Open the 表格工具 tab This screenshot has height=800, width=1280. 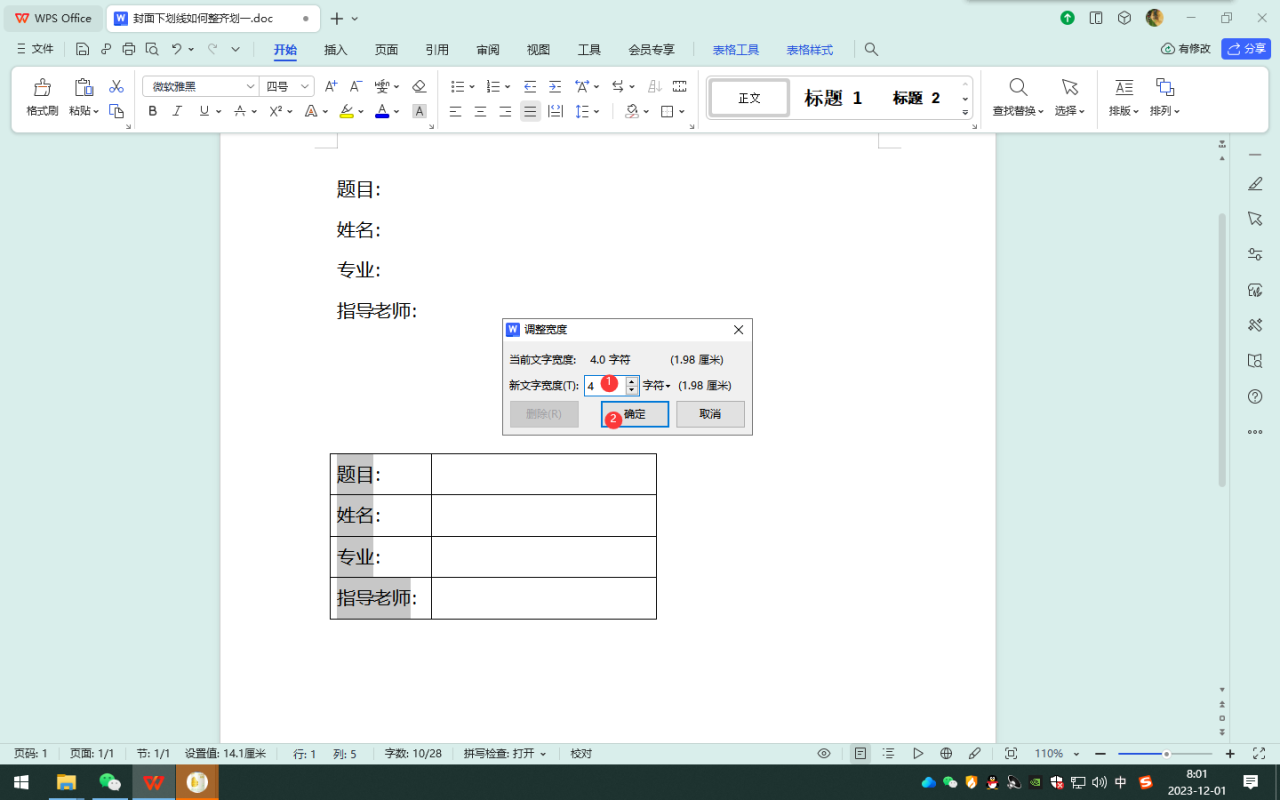(736, 49)
